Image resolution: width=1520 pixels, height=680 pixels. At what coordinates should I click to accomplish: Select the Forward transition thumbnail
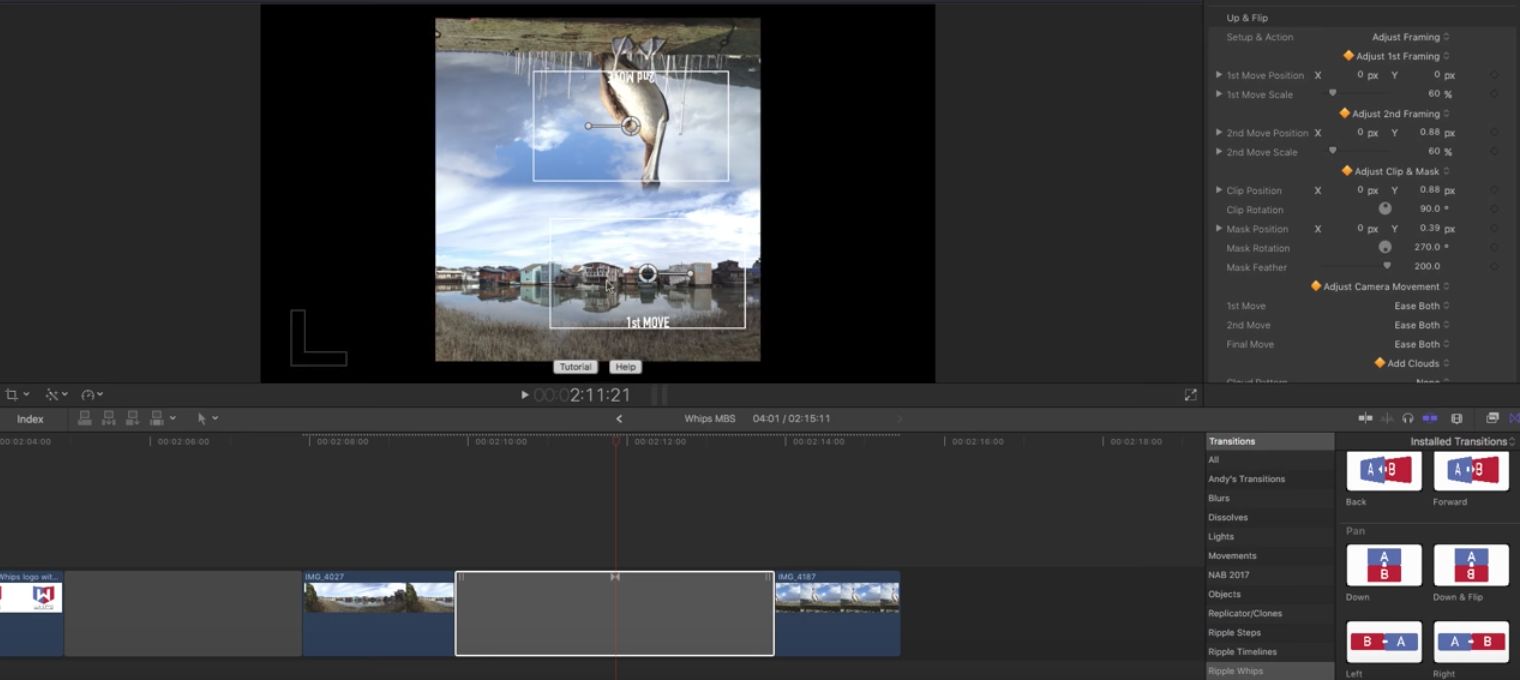click(x=1471, y=470)
